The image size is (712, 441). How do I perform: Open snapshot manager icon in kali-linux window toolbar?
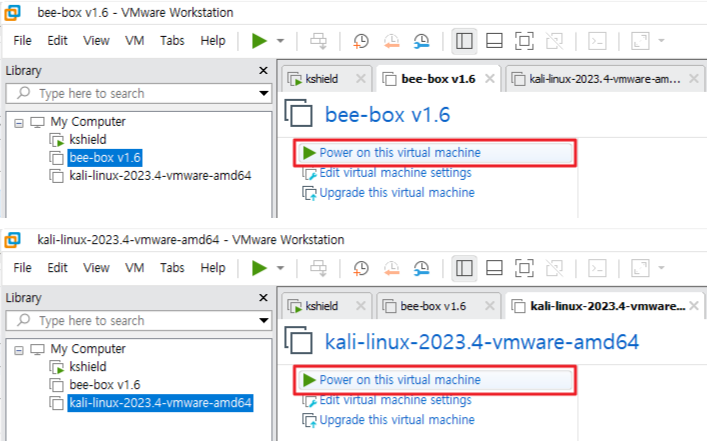click(421, 268)
